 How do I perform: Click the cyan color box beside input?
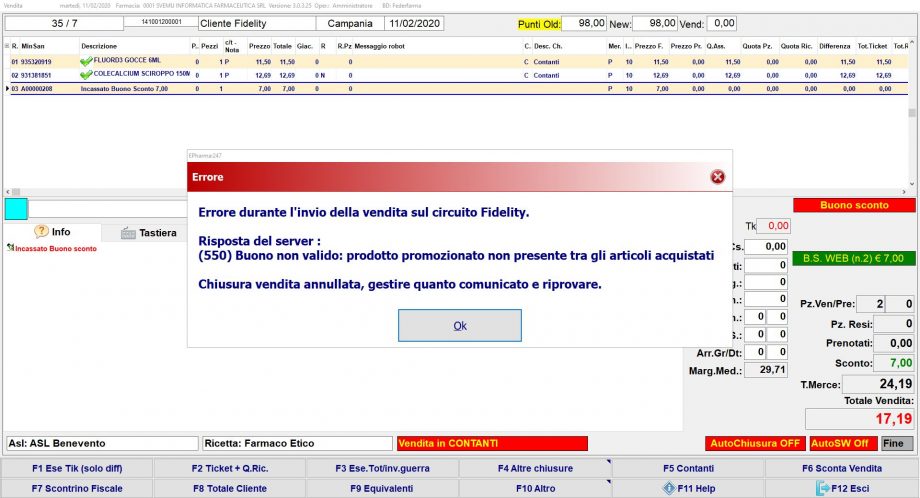pyautogui.click(x=16, y=208)
